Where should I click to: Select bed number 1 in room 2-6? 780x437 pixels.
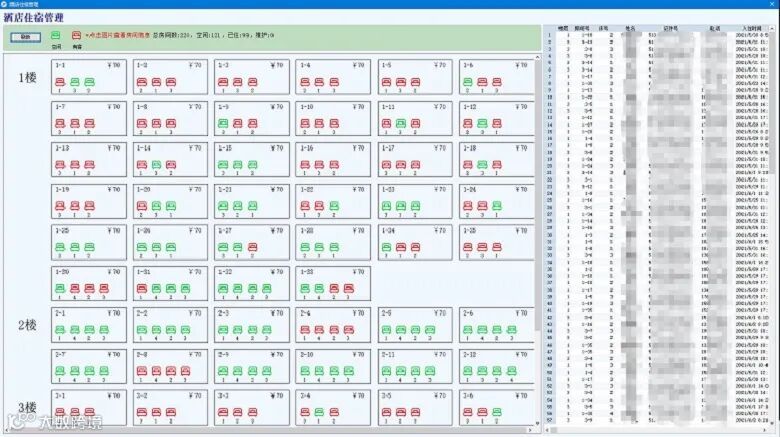pyautogui.click(x=468, y=329)
